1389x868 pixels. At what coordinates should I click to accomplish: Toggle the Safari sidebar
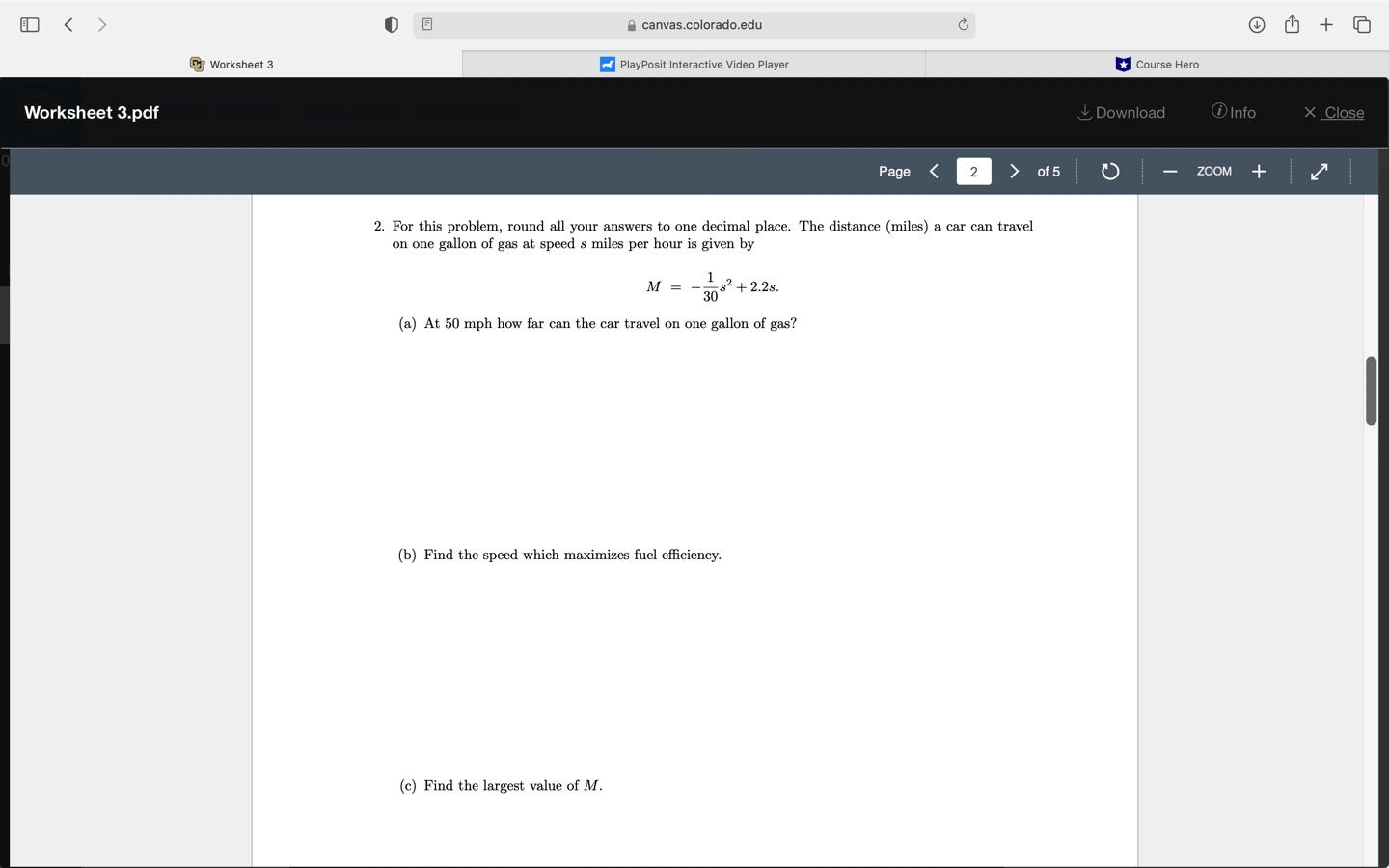point(30,24)
